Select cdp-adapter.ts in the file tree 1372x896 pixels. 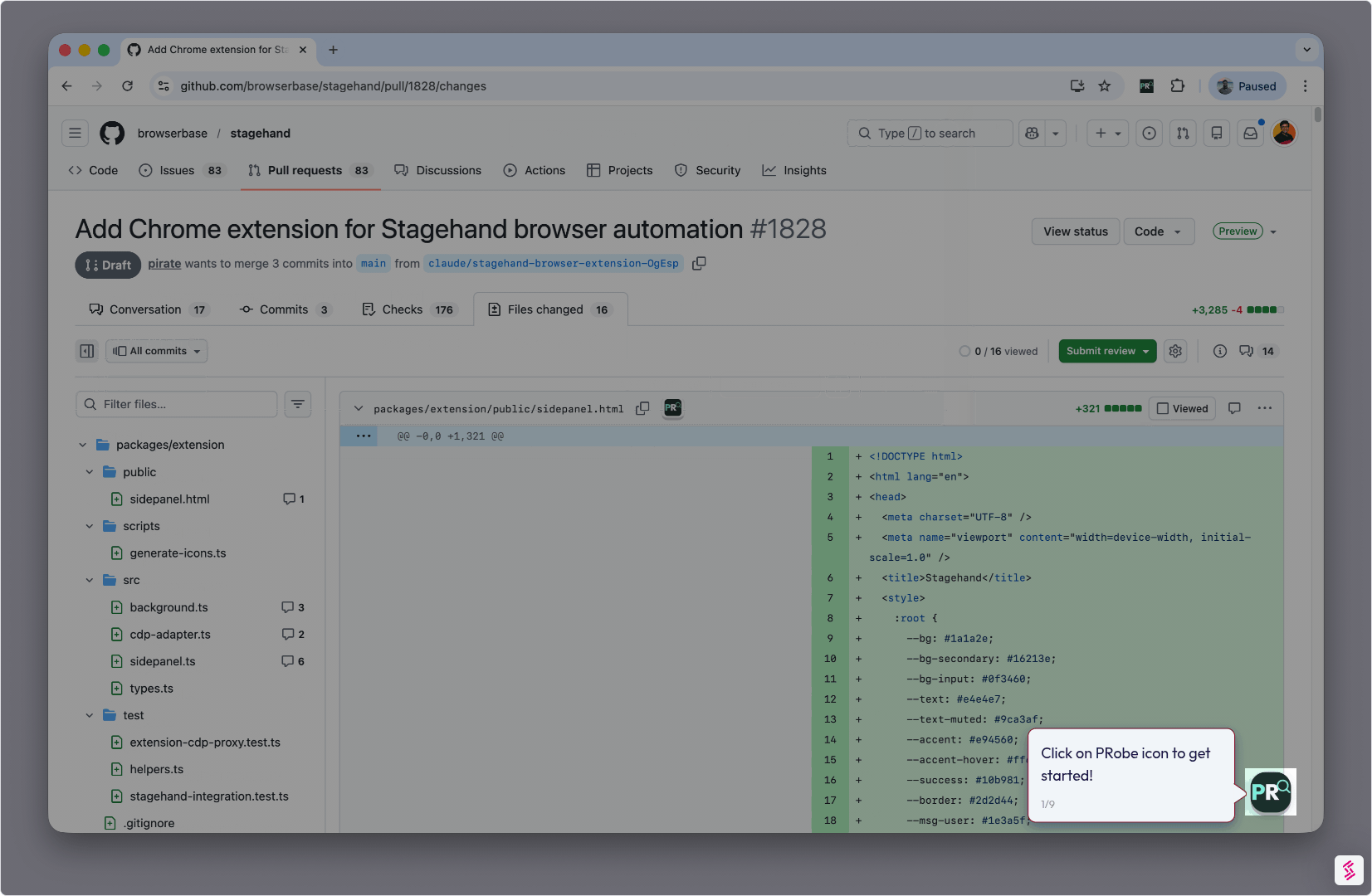point(170,634)
